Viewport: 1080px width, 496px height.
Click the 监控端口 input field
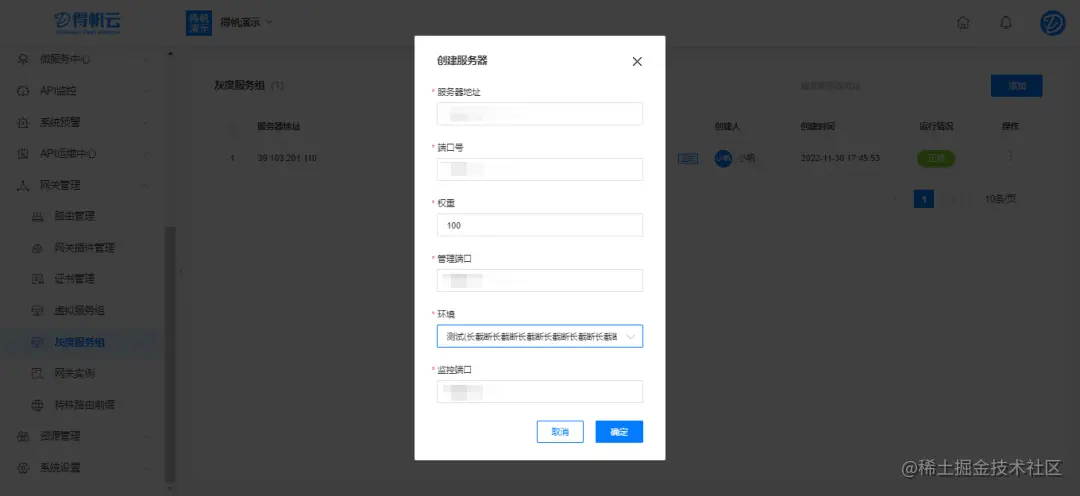point(539,391)
